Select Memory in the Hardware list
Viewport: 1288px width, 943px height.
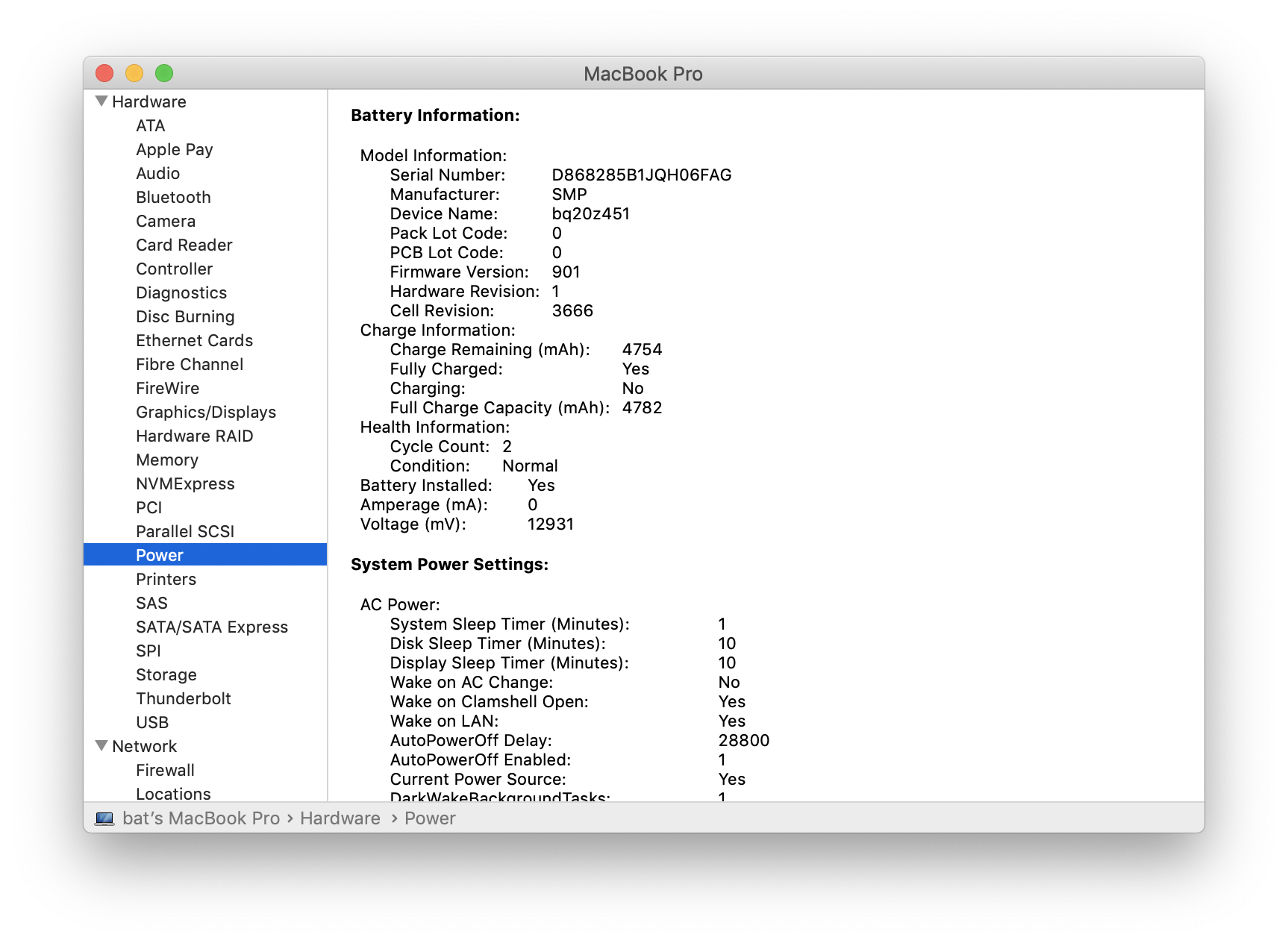point(166,460)
